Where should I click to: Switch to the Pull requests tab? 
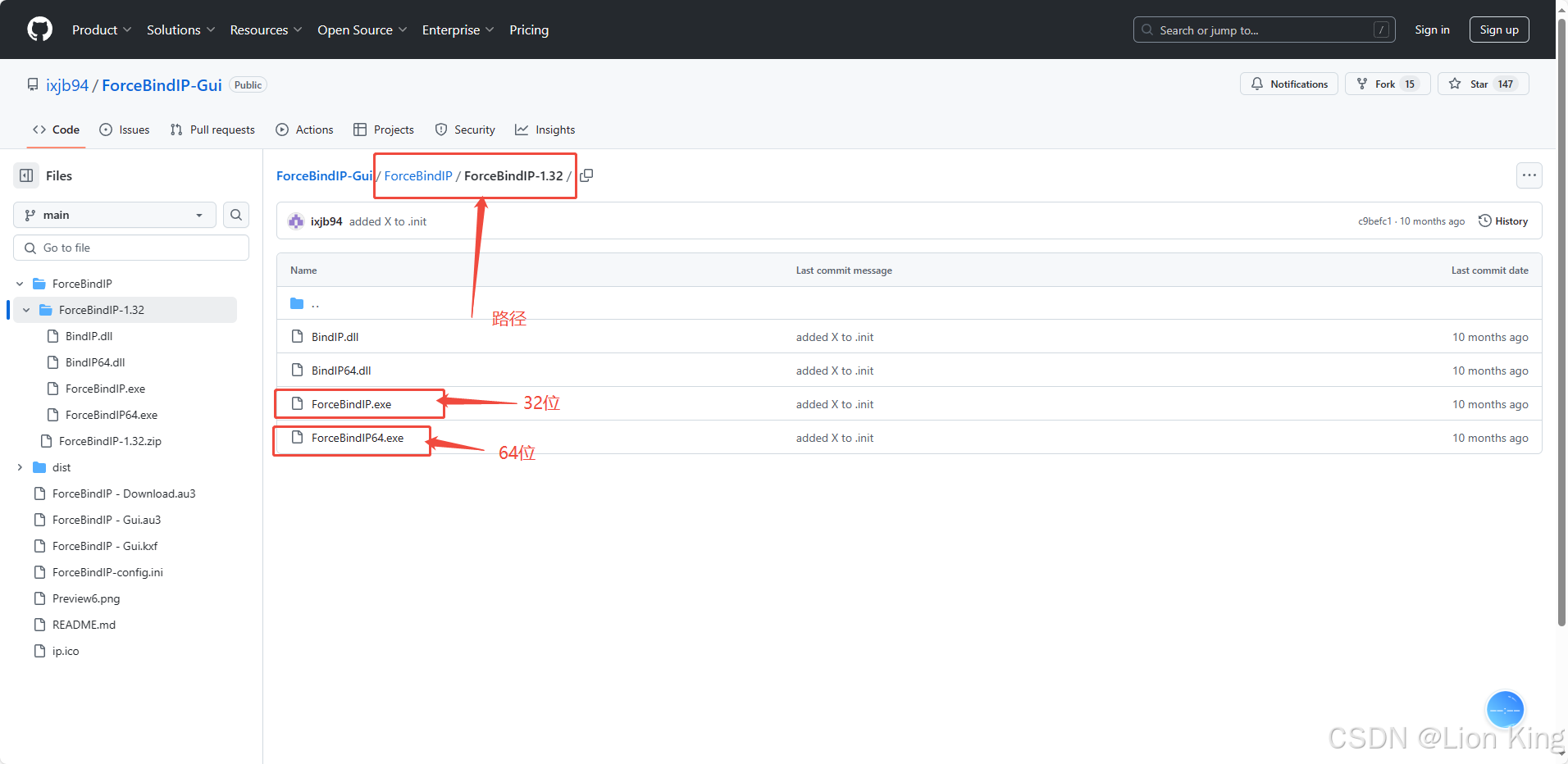pyautogui.click(x=212, y=130)
